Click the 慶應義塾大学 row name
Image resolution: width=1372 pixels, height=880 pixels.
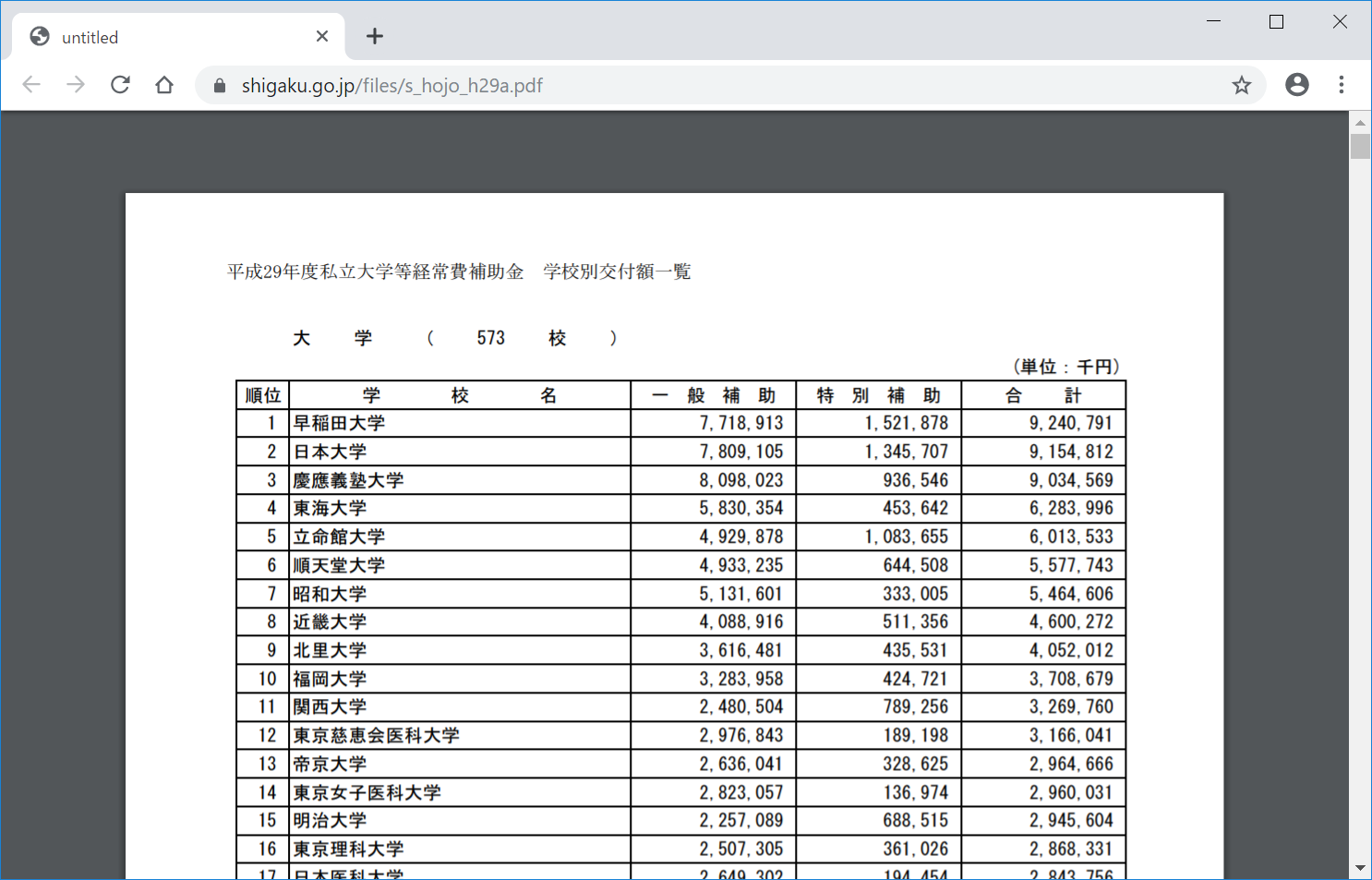tap(348, 480)
